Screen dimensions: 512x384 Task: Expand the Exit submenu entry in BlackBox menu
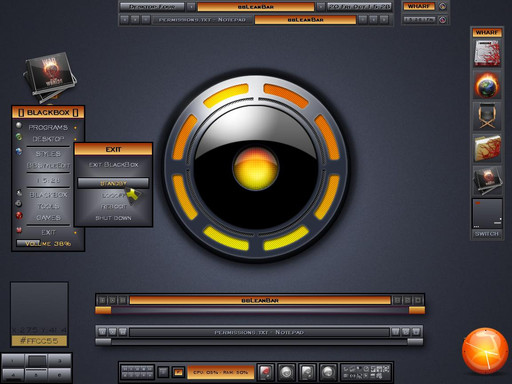pos(48,232)
